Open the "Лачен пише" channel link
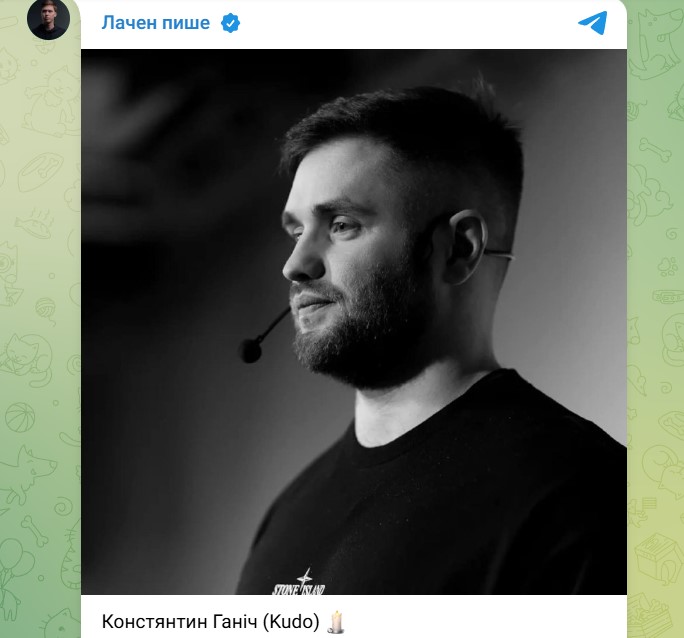 tap(155, 23)
